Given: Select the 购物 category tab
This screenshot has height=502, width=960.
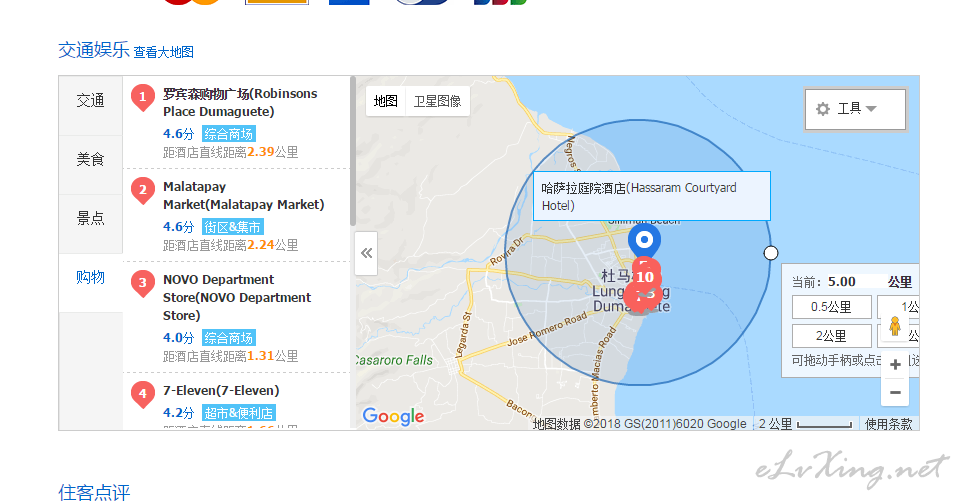Looking at the screenshot, I should pos(91,277).
